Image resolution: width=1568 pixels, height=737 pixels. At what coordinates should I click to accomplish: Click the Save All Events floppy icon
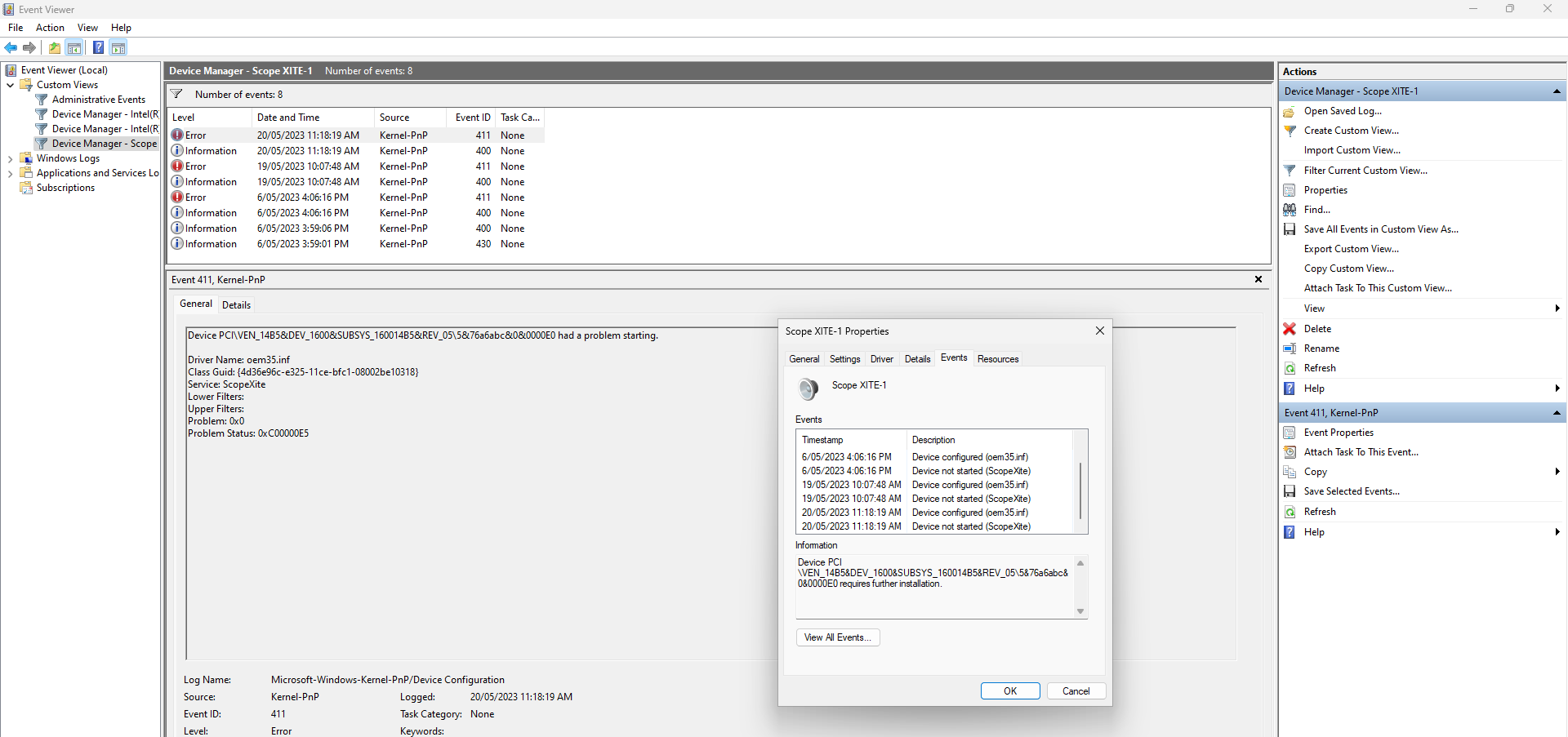pos(1290,229)
